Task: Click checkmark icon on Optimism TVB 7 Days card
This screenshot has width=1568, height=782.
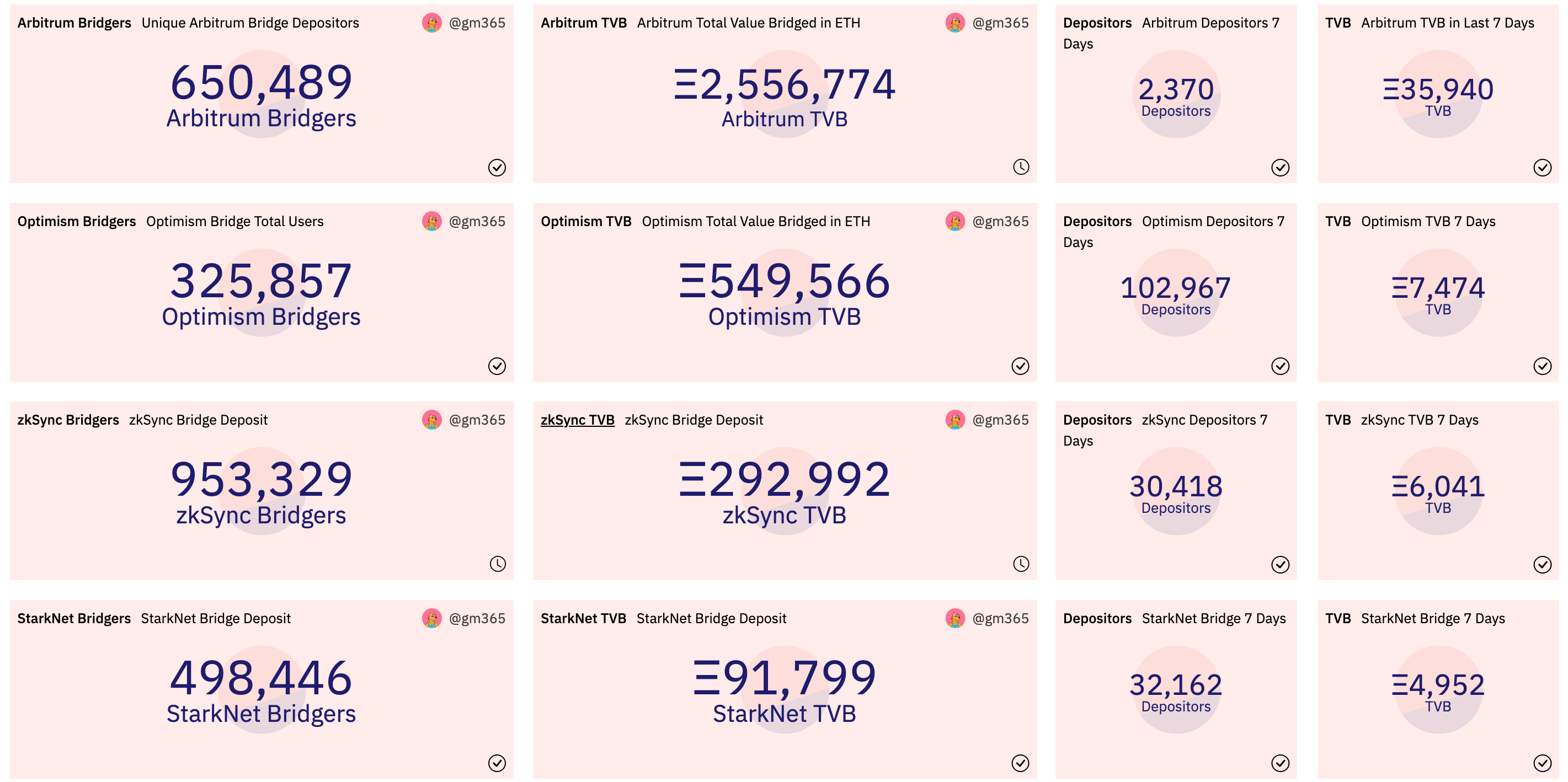Action: click(x=1542, y=366)
